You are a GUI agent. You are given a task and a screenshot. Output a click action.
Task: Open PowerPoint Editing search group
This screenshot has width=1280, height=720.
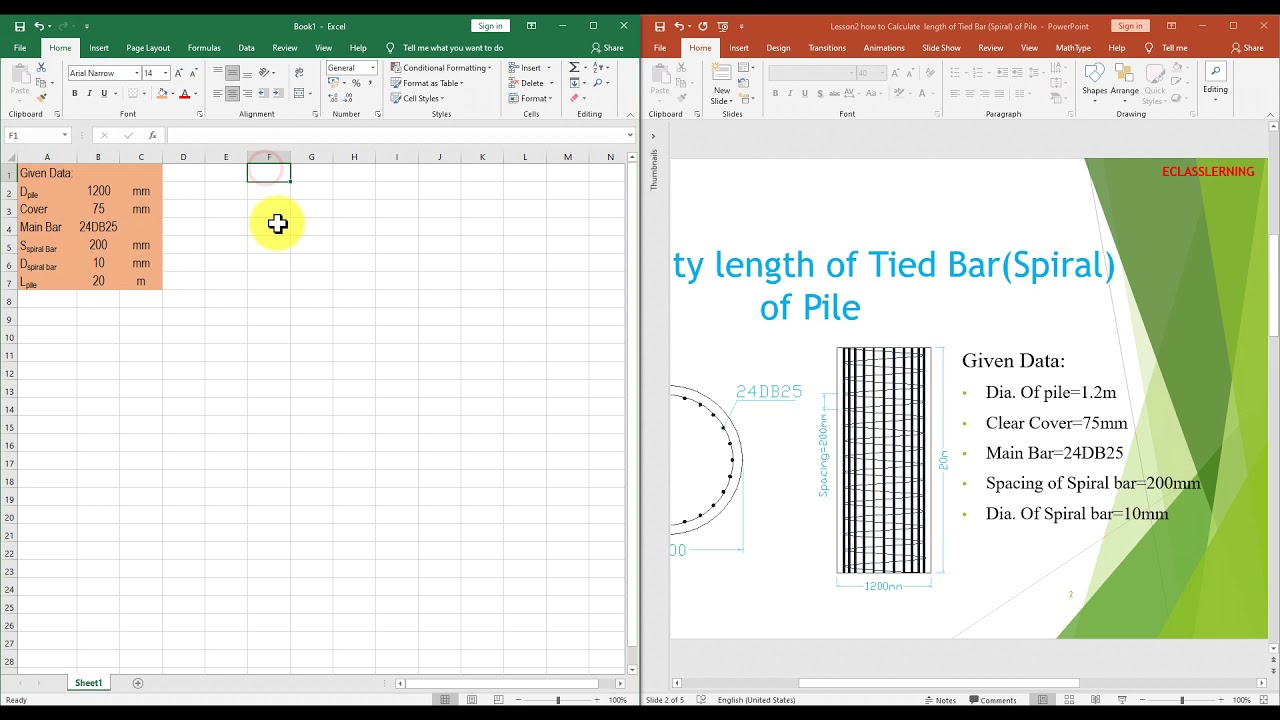(x=1215, y=80)
